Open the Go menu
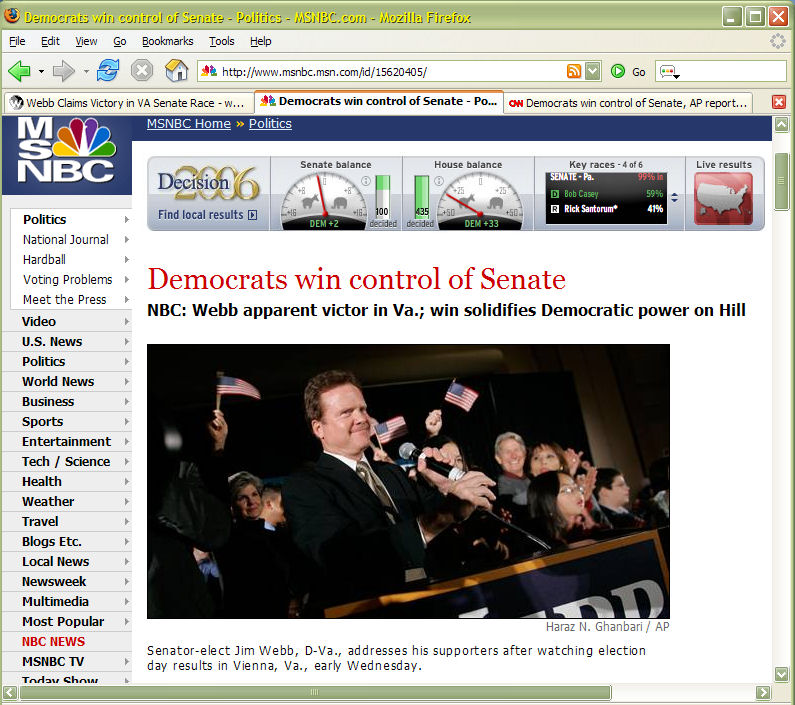The width and height of the screenshot is (795, 705). pos(120,41)
